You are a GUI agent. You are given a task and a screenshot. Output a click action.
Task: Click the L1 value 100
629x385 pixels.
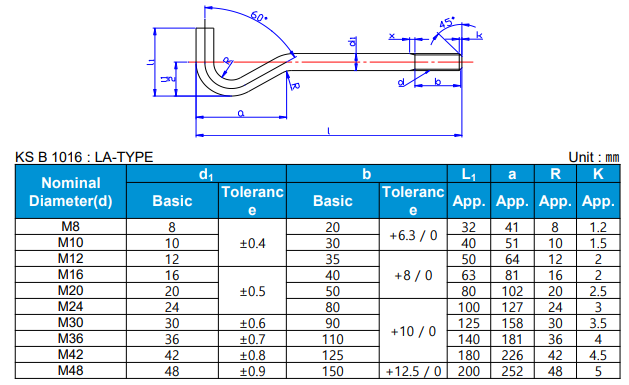469,308
